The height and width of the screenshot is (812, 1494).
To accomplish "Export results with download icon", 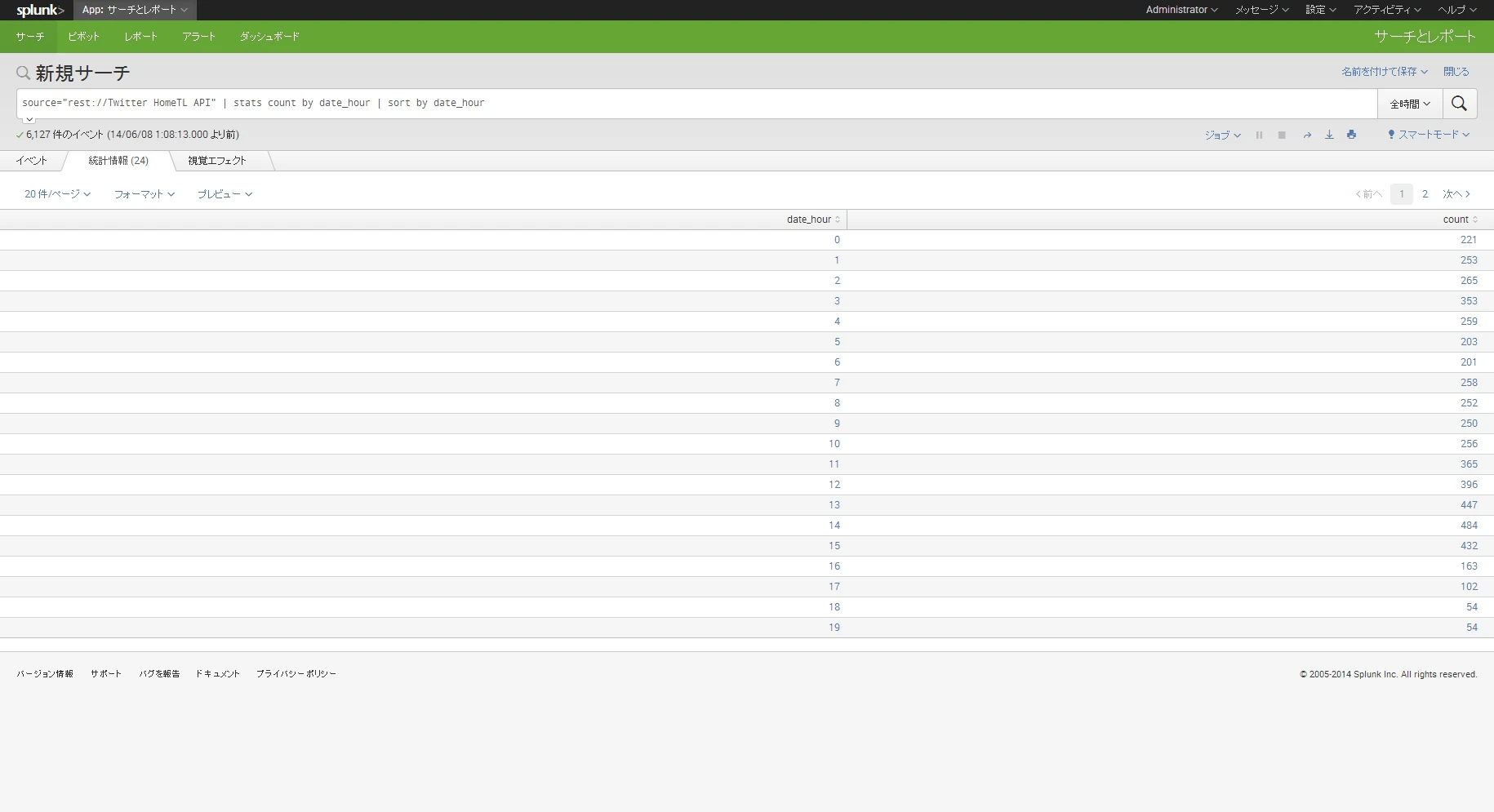I will [x=1329, y=135].
